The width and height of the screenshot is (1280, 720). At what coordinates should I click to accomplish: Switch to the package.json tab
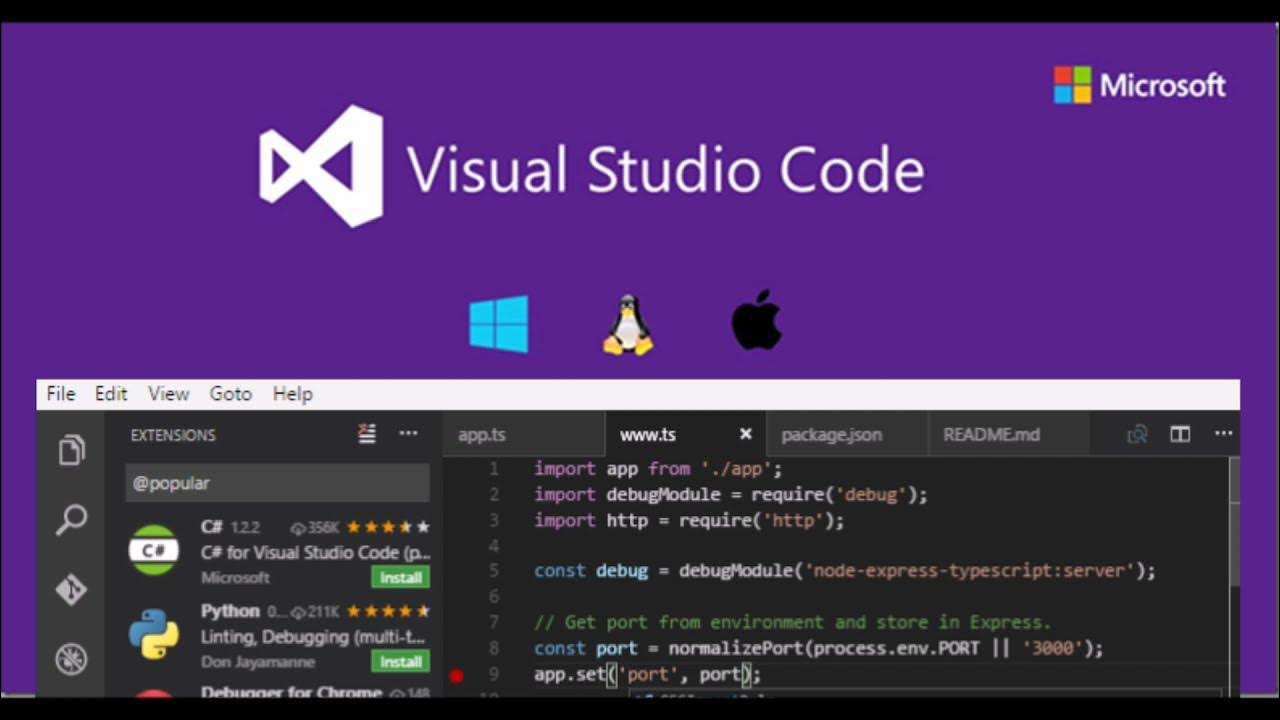(846, 434)
